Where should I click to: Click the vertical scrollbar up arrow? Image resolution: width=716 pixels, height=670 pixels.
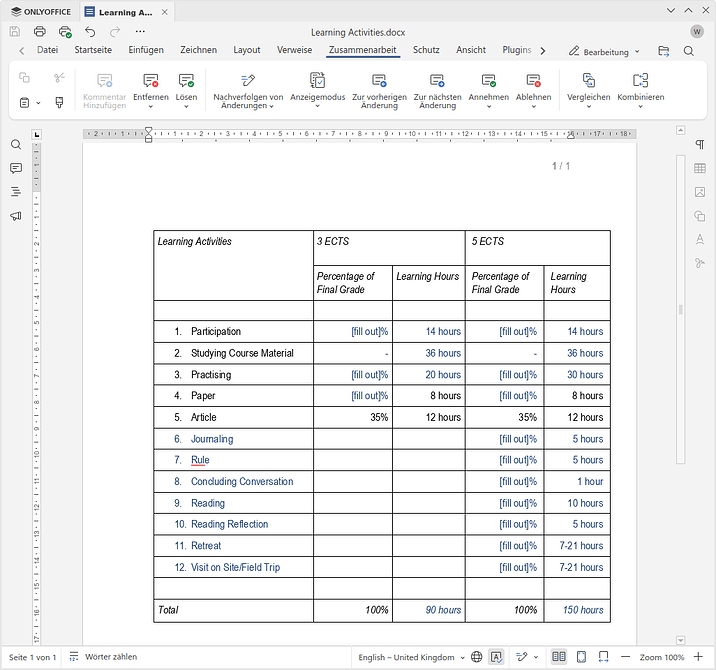tap(680, 131)
